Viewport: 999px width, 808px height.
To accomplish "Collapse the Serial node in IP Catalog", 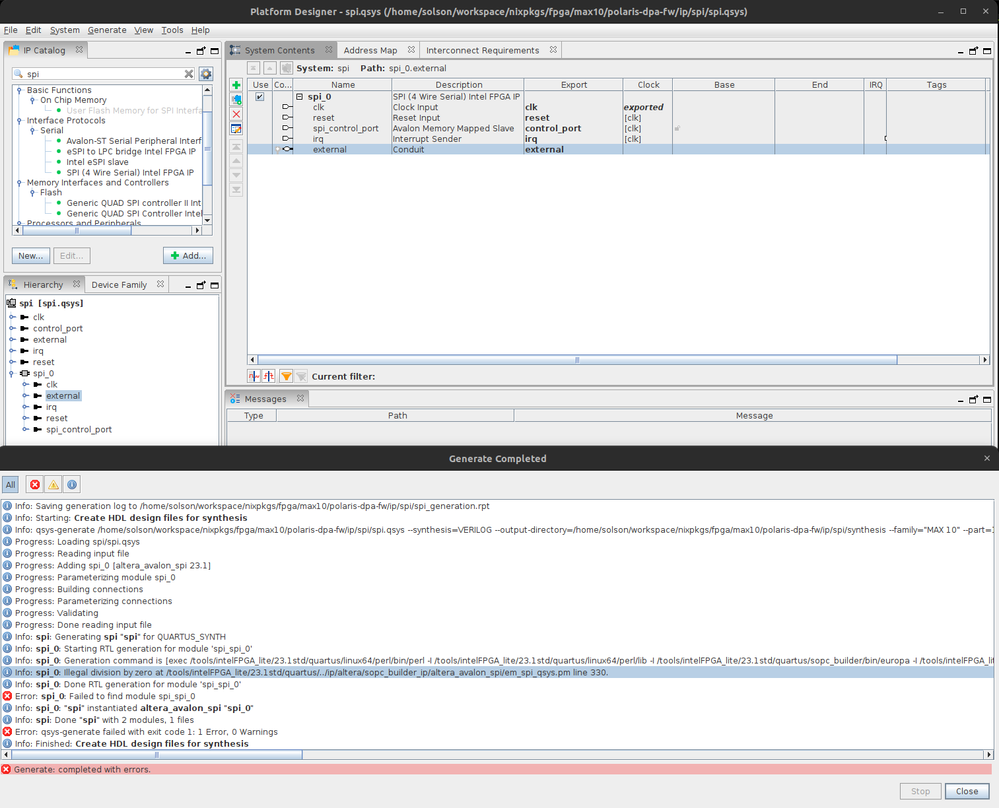I will click(x=32, y=131).
